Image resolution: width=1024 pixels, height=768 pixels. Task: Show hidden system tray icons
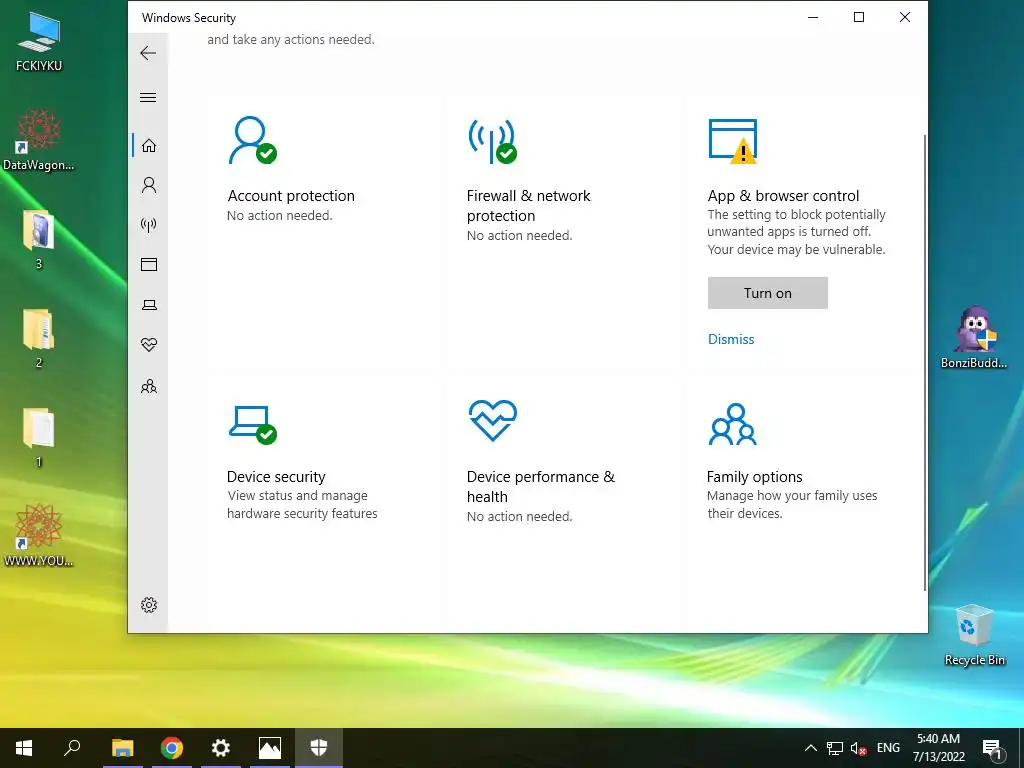click(810, 748)
